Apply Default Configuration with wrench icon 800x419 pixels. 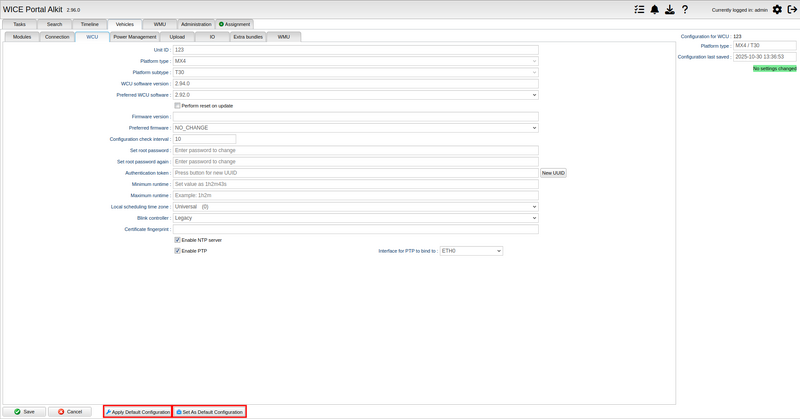pos(138,411)
